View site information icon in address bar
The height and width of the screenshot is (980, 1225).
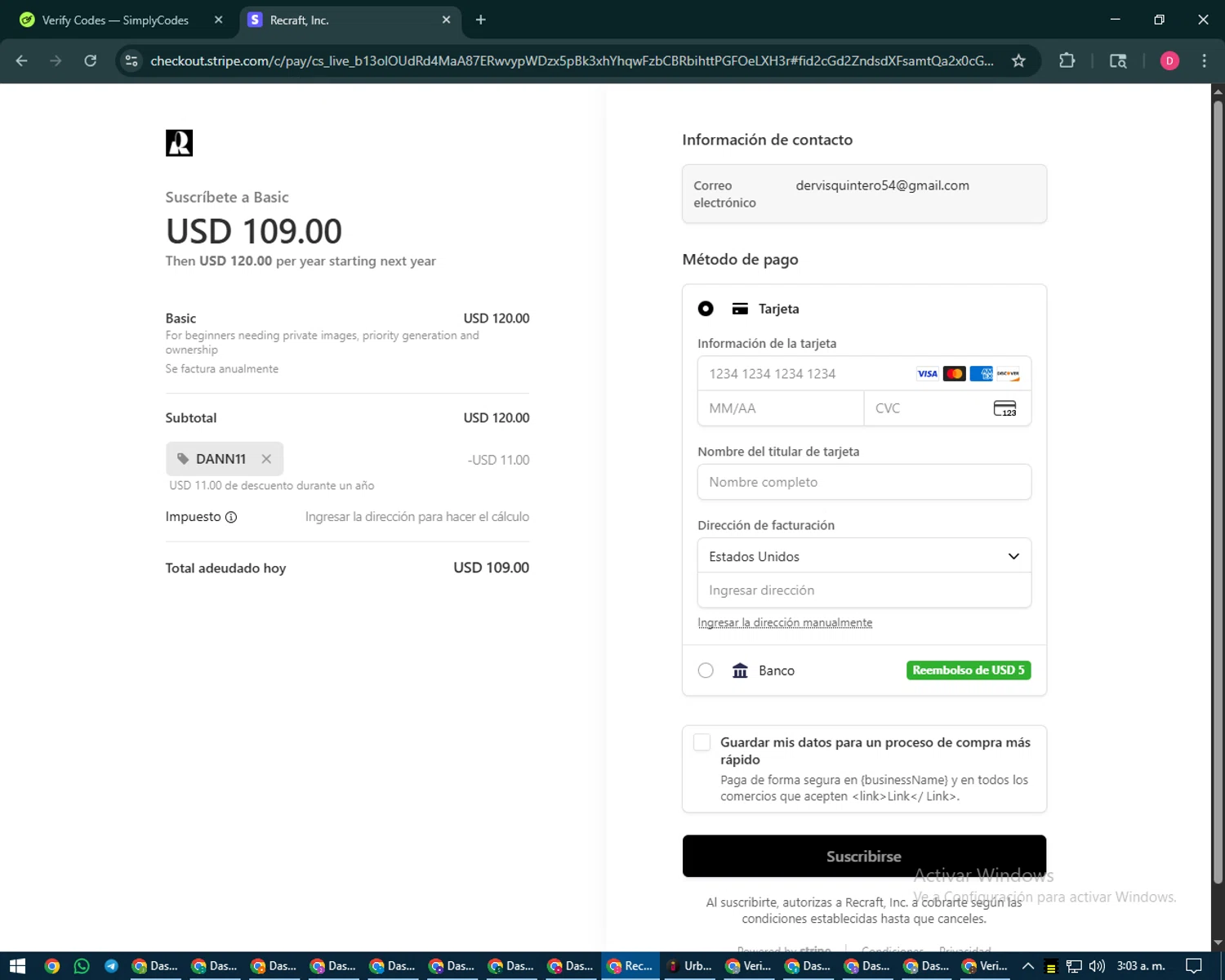tap(131, 60)
